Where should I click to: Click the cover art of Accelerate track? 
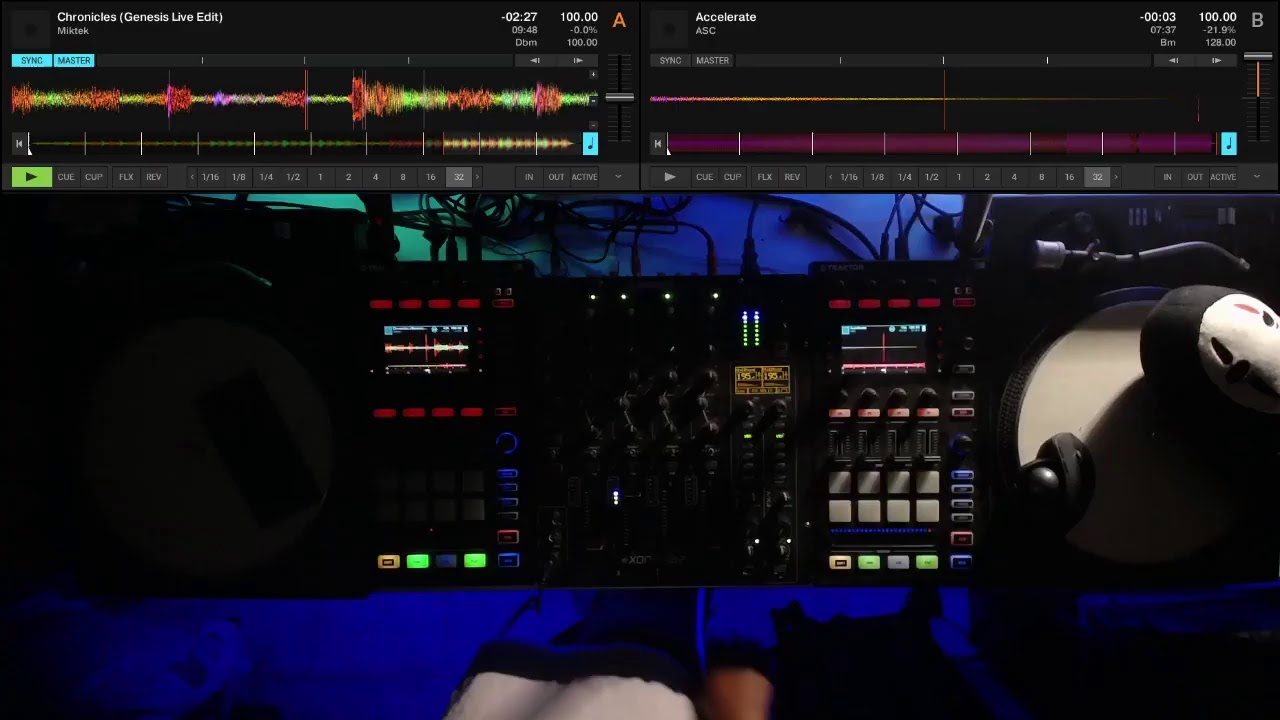(x=669, y=28)
